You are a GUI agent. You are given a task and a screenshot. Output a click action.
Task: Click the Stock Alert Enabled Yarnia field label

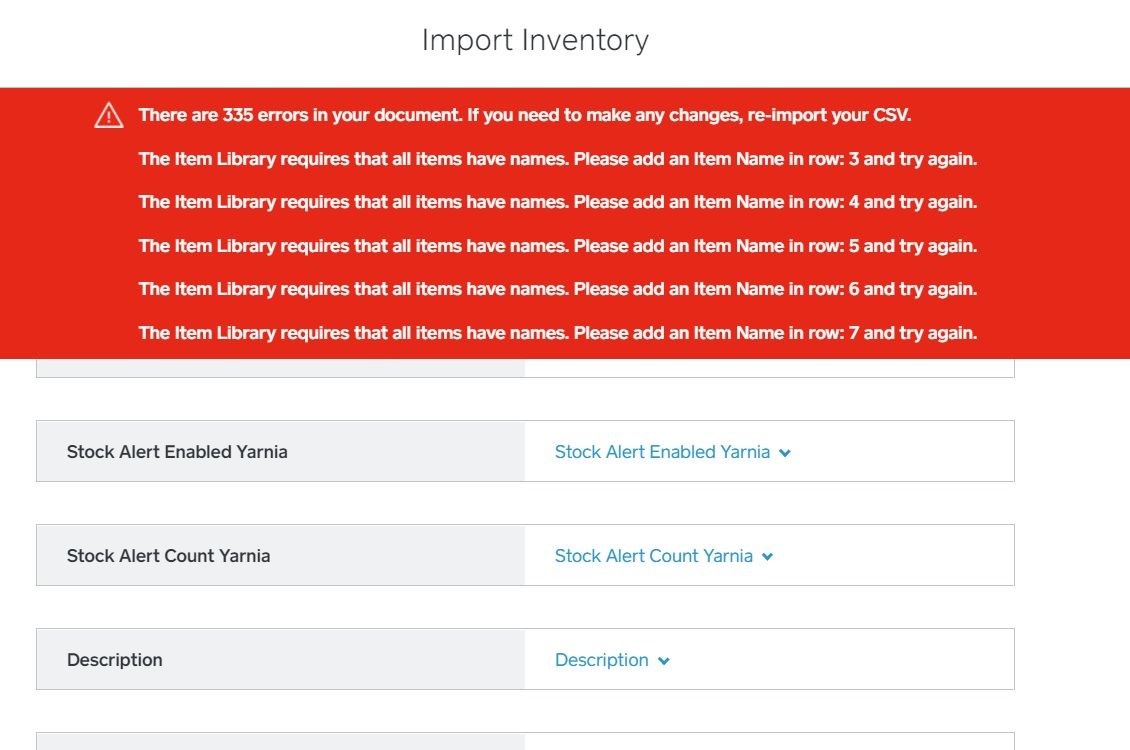coord(177,452)
